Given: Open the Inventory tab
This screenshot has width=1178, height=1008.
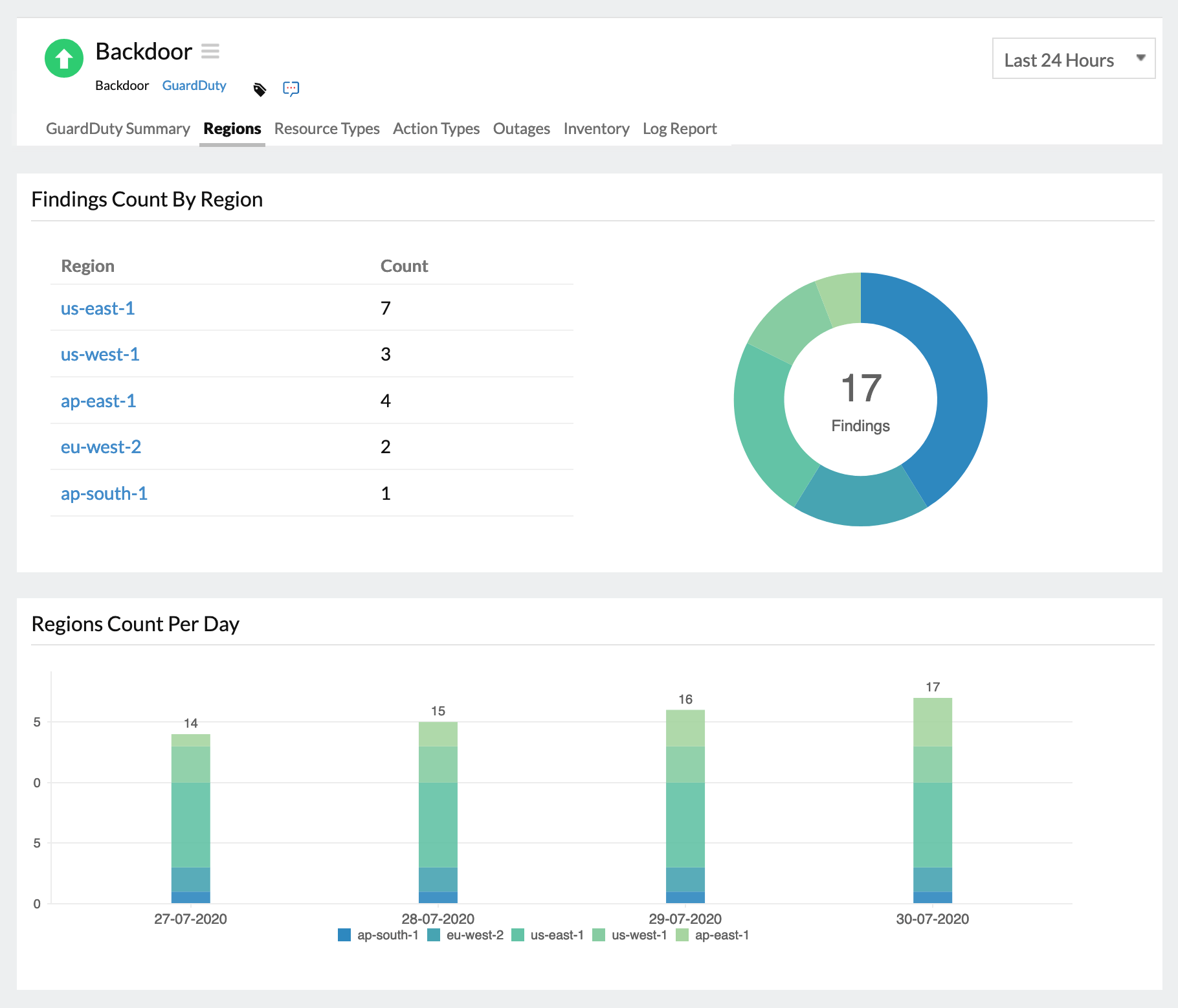Looking at the screenshot, I should [596, 128].
